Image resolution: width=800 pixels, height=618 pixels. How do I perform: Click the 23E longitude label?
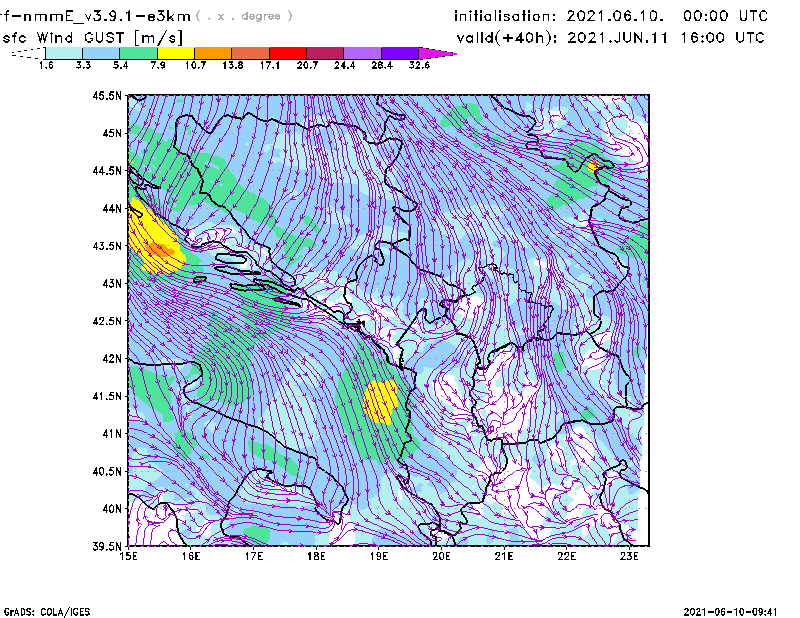coord(629,556)
